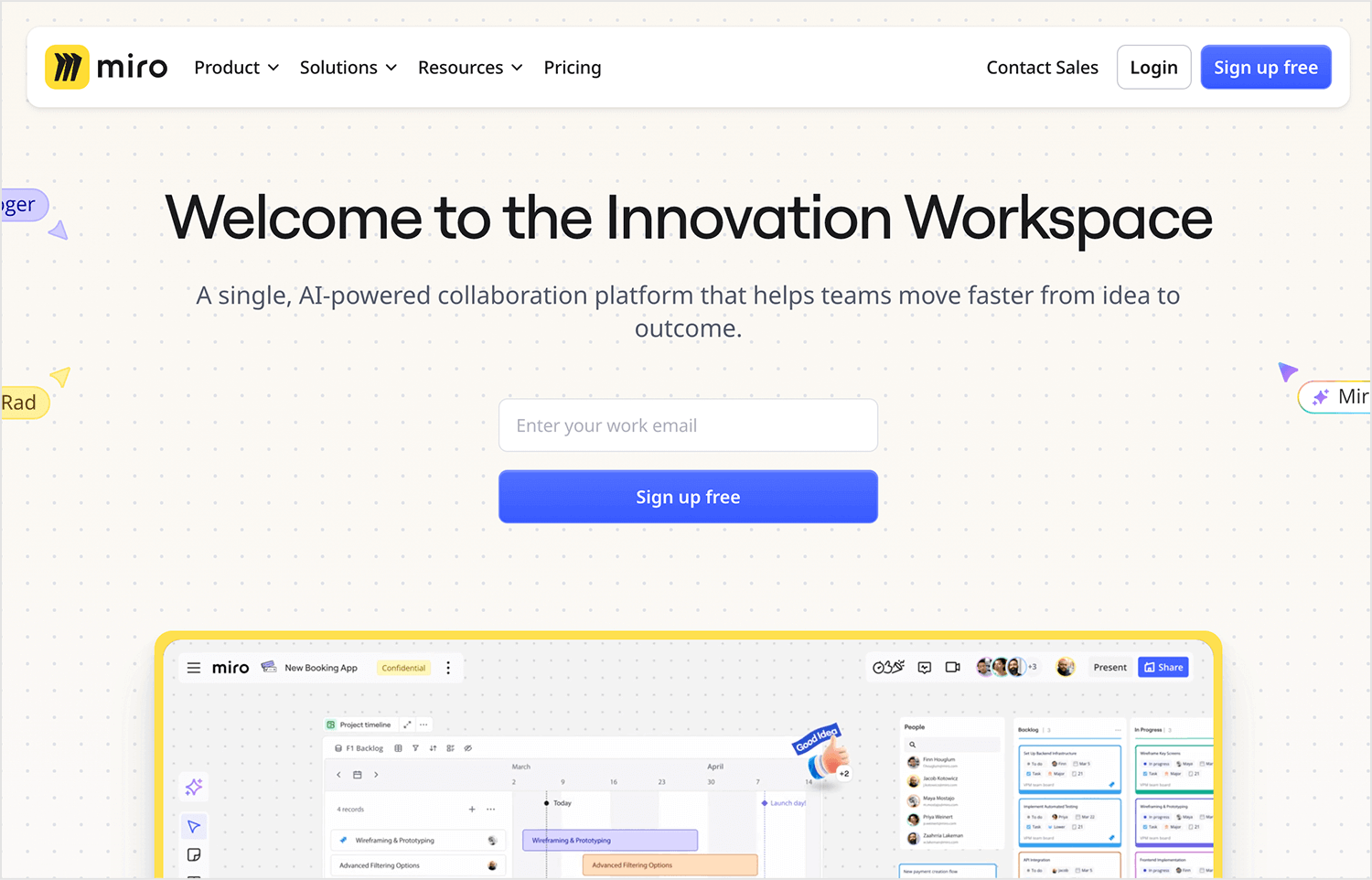
Task: Open the Set Up Backend Infrastructure card
Action: 1069,768
